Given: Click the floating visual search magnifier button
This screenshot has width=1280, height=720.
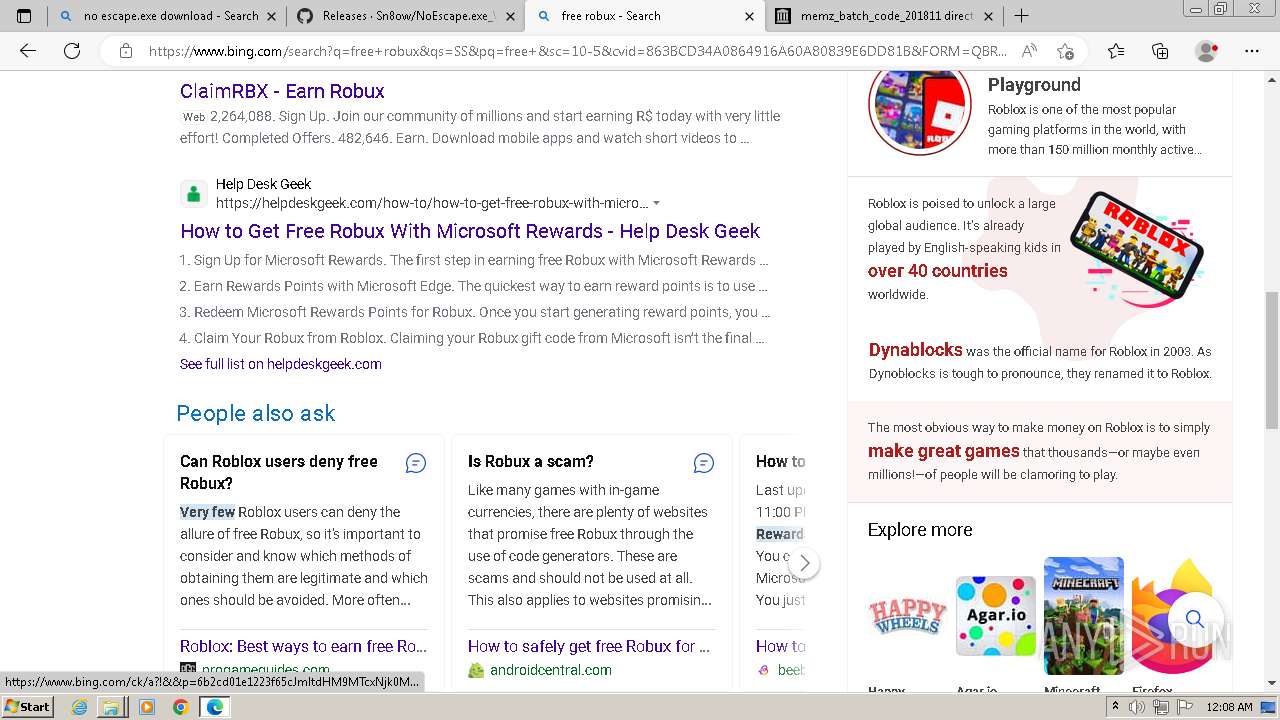Looking at the screenshot, I should point(1194,619).
